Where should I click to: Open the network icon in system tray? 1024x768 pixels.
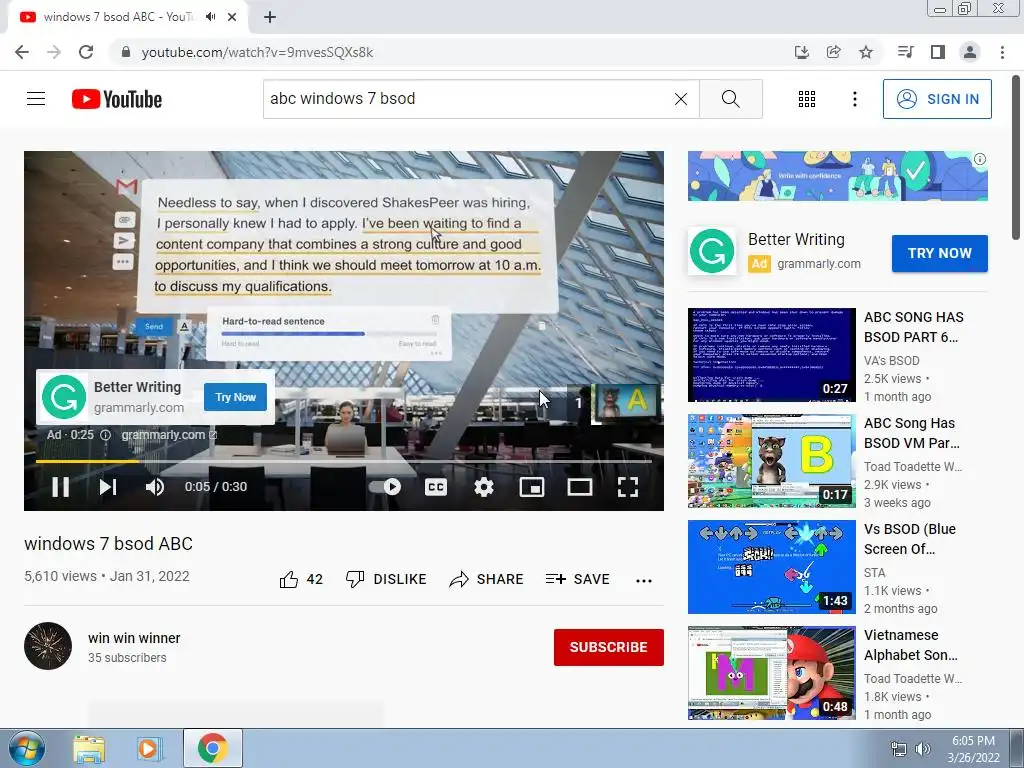[x=899, y=749]
